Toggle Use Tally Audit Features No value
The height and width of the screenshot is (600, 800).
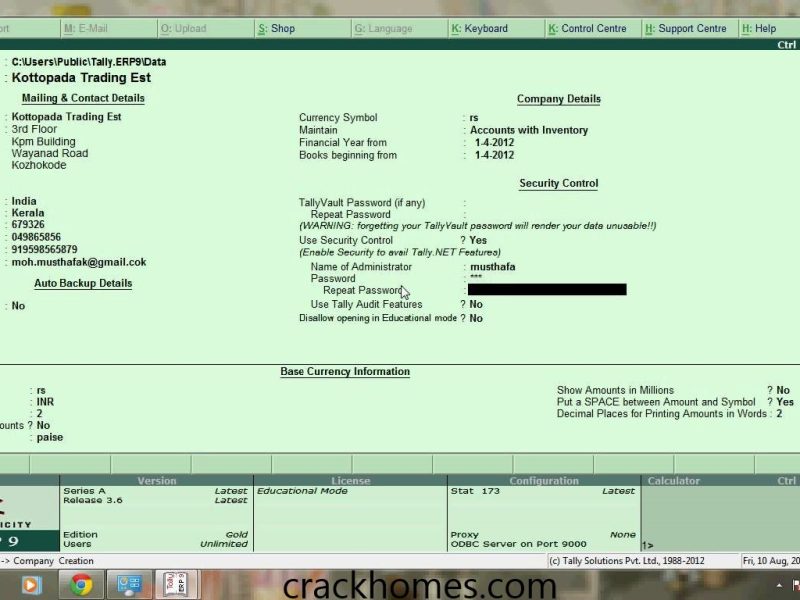click(x=476, y=305)
